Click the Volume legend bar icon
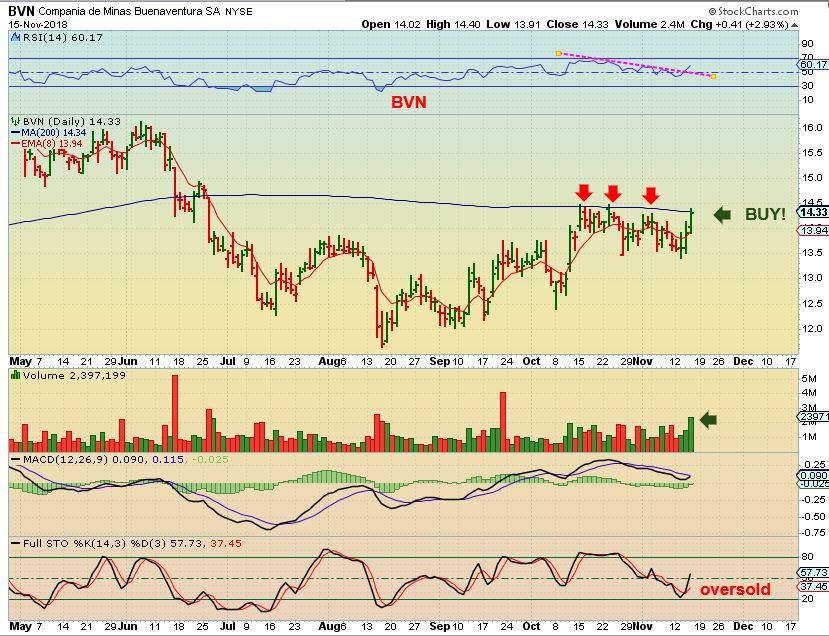Screen dimensions: 829x636 pyautogui.click(x=15, y=375)
